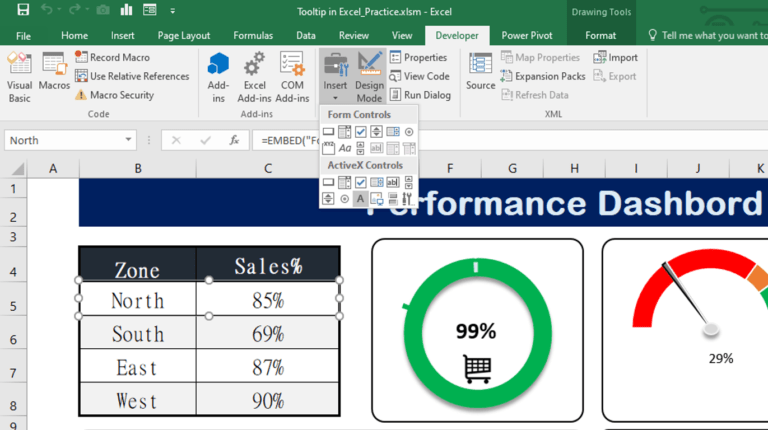Image resolution: width=768 pixels, height=430 pixels.
Task: Open the Visual Basic editor
Action: tap(20, 77)
